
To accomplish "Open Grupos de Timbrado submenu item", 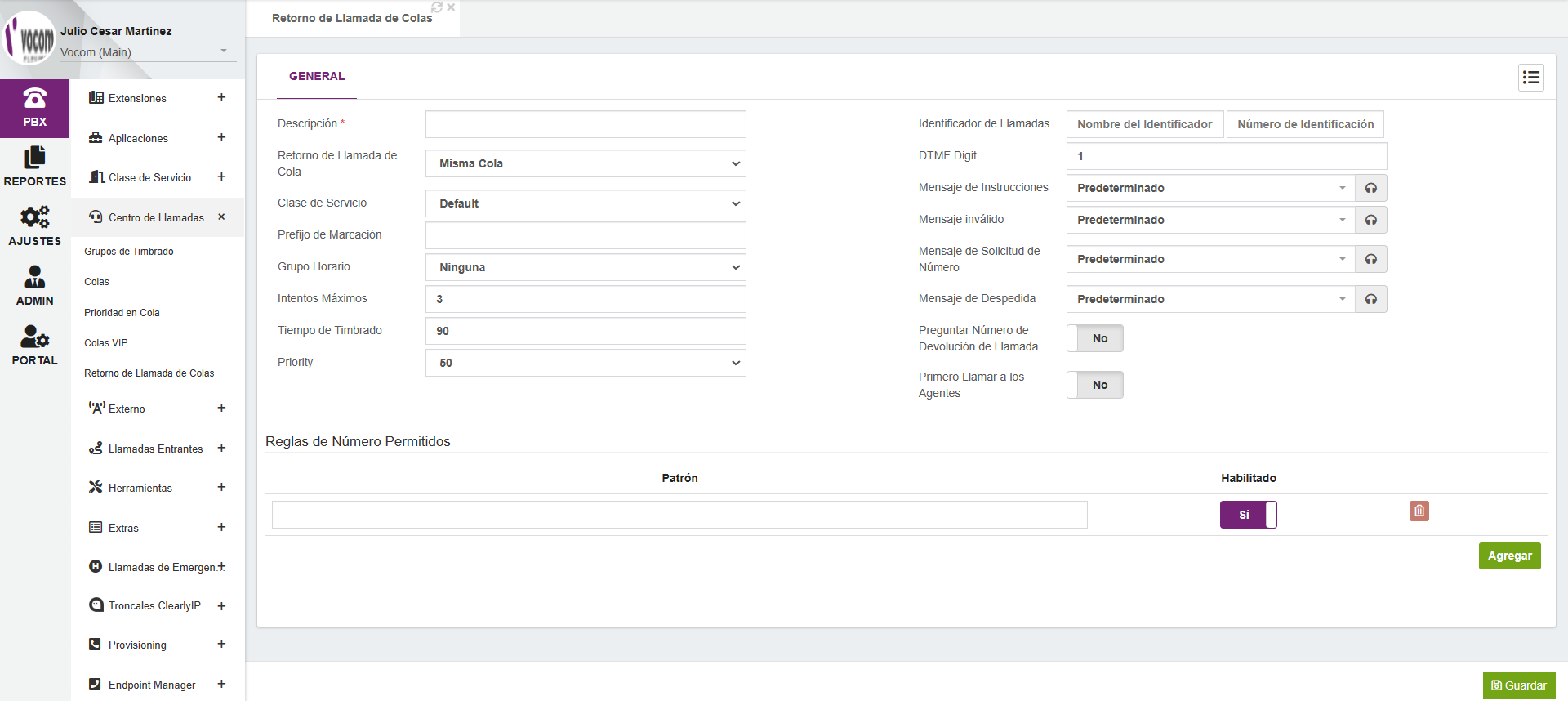I will coord(129,252).
